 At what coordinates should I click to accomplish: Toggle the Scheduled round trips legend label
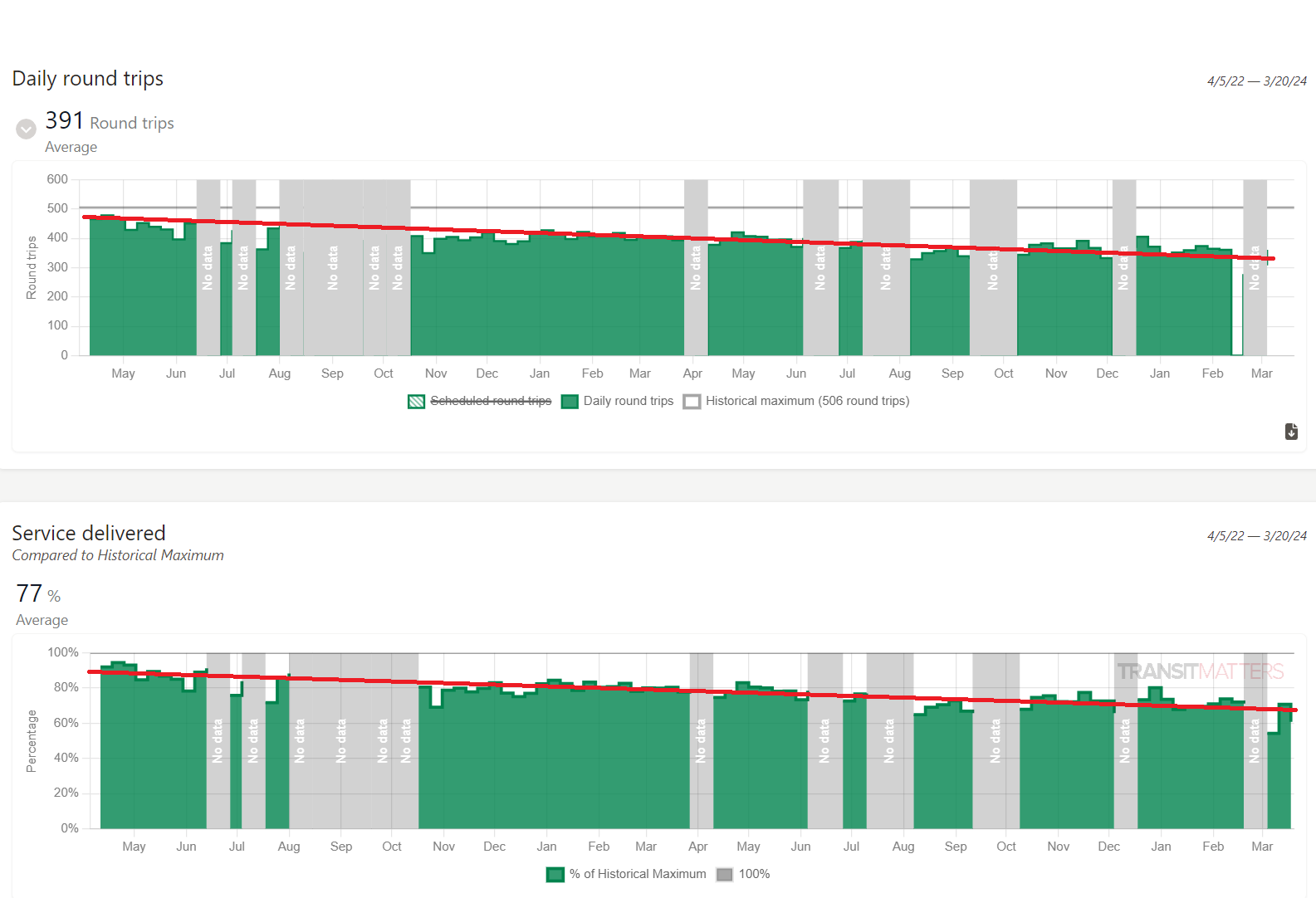(490, 401)
